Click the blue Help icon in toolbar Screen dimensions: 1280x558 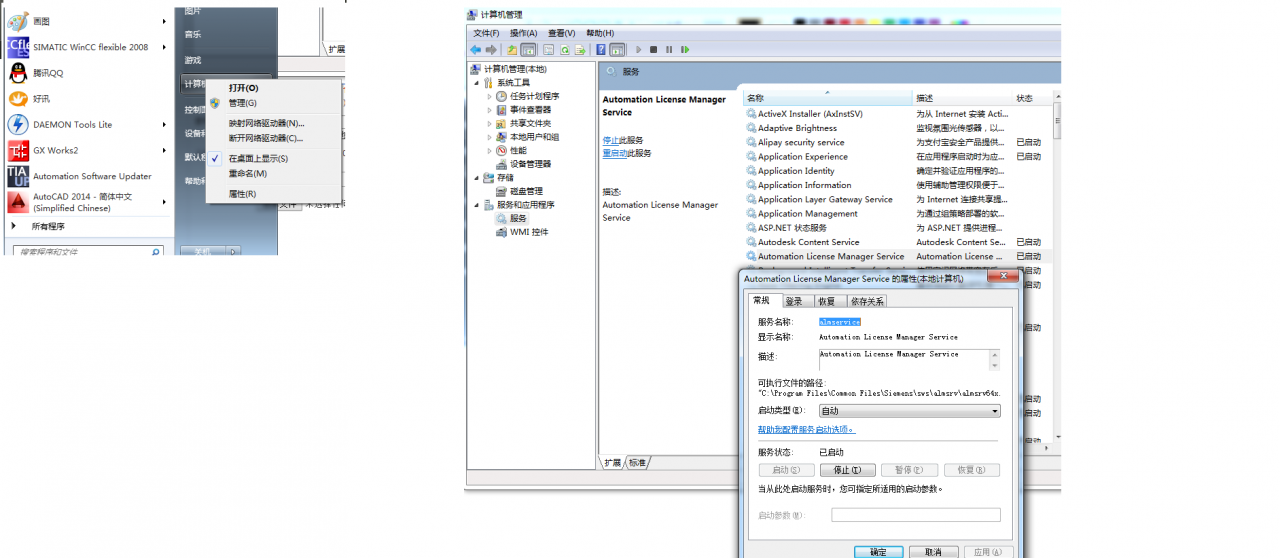tap(601, 49)
